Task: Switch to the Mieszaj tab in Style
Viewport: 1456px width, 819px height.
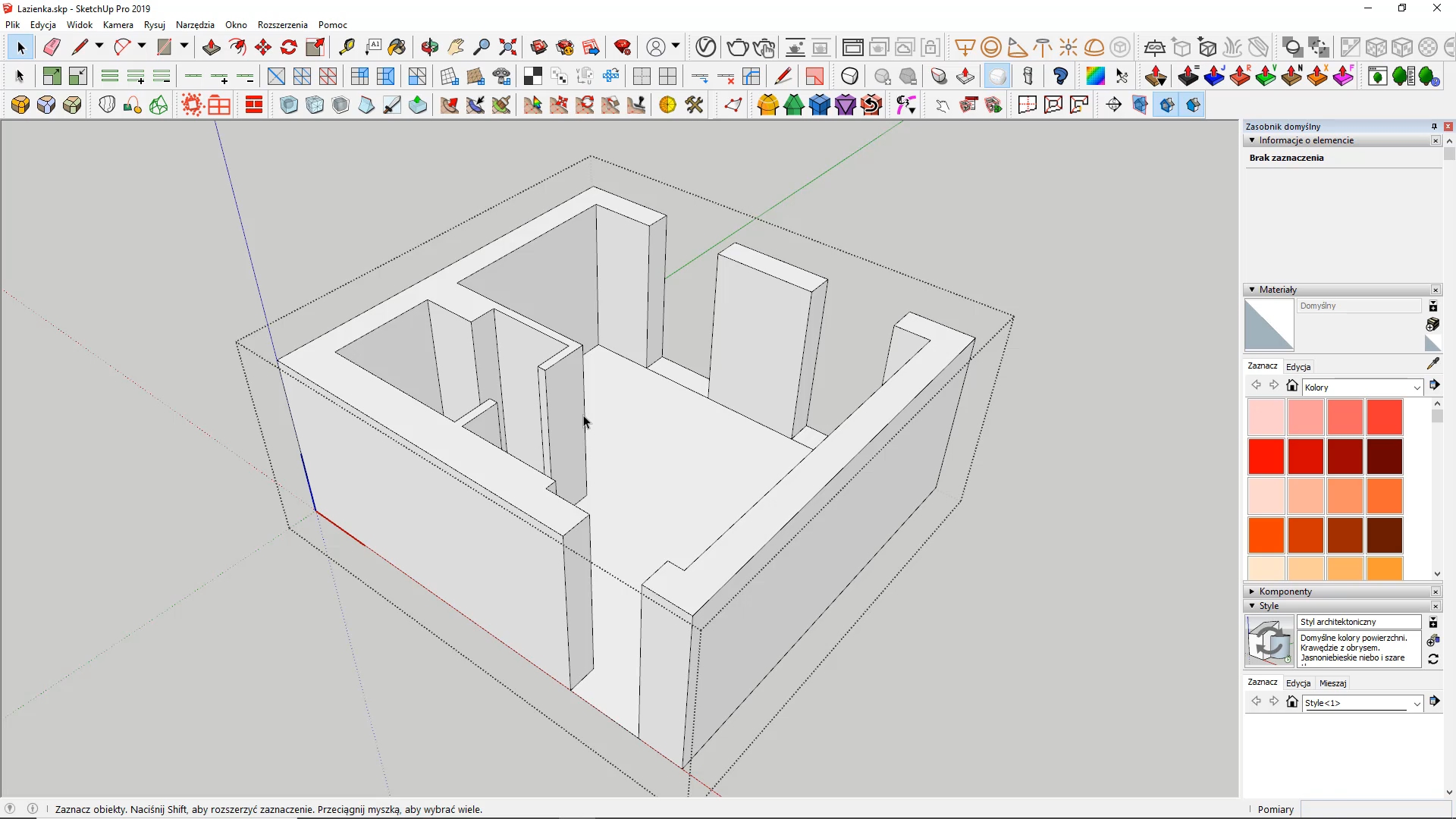Action: pyautogui.click(x=1332, y=683)
